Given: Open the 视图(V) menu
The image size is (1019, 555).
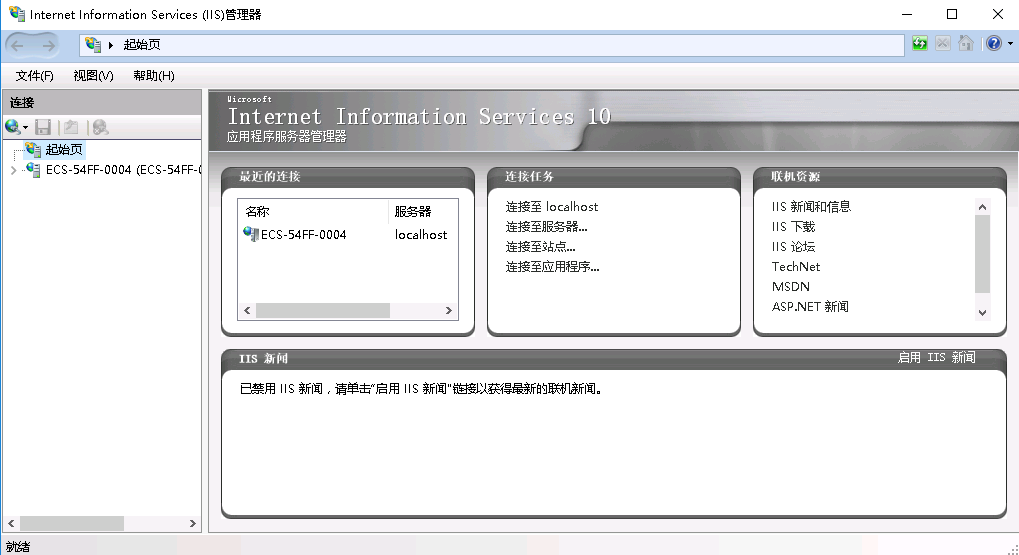Looking at the screenshot, I should pos(94,76).
